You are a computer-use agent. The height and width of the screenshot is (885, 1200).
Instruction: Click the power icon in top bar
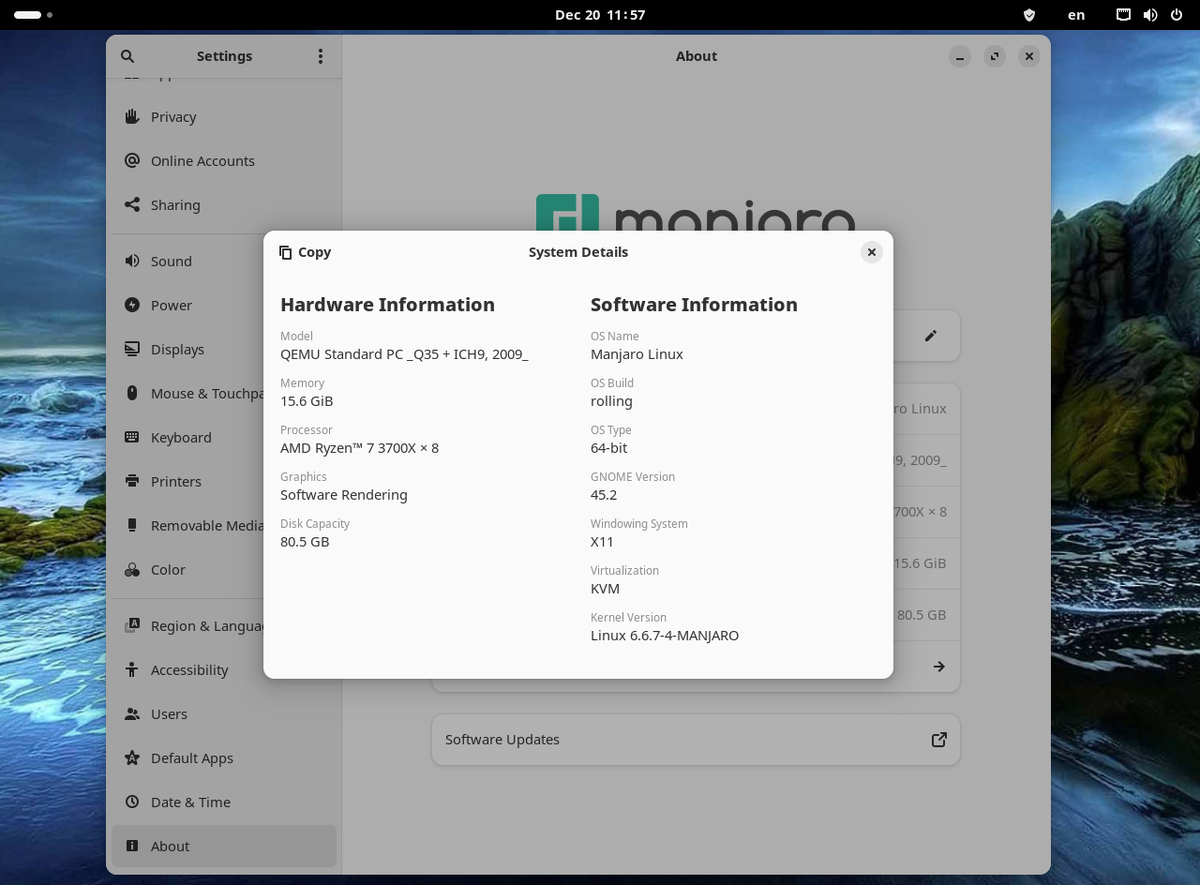[1176, 15]
